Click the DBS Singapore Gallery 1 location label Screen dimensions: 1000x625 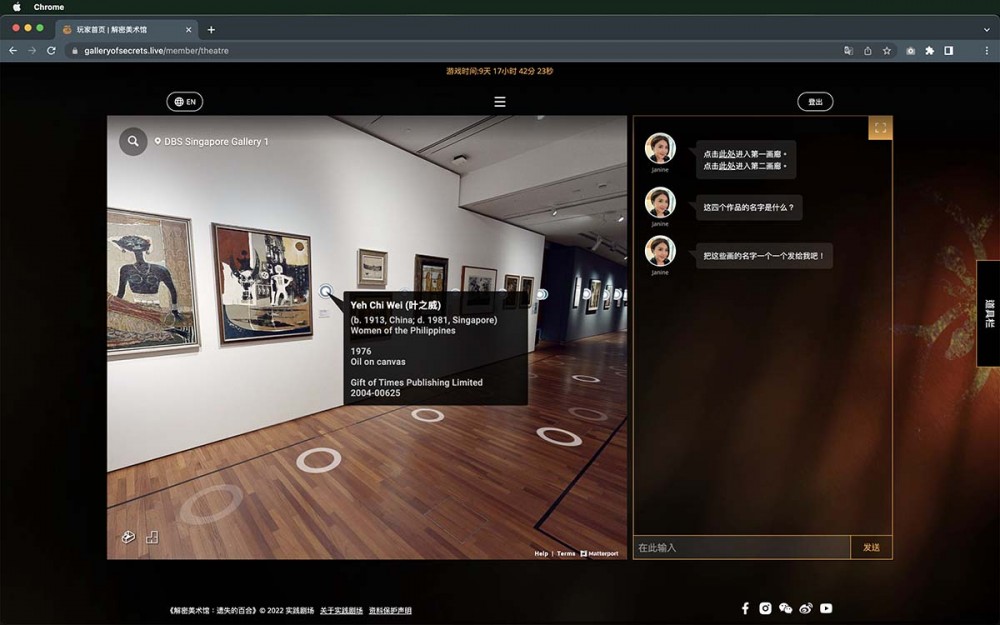[x=212, y=142]
